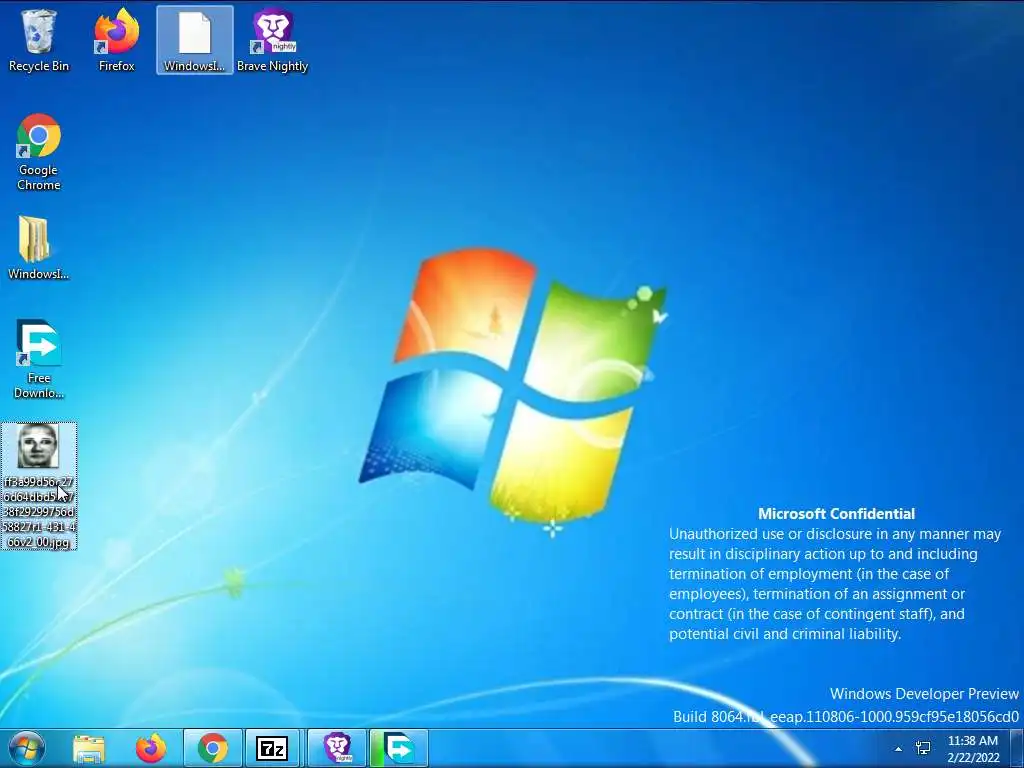This screenshot has width=1024, height=768.
Task: Open the Brave Nightly desktop shortcut
Action: point(272,39)
